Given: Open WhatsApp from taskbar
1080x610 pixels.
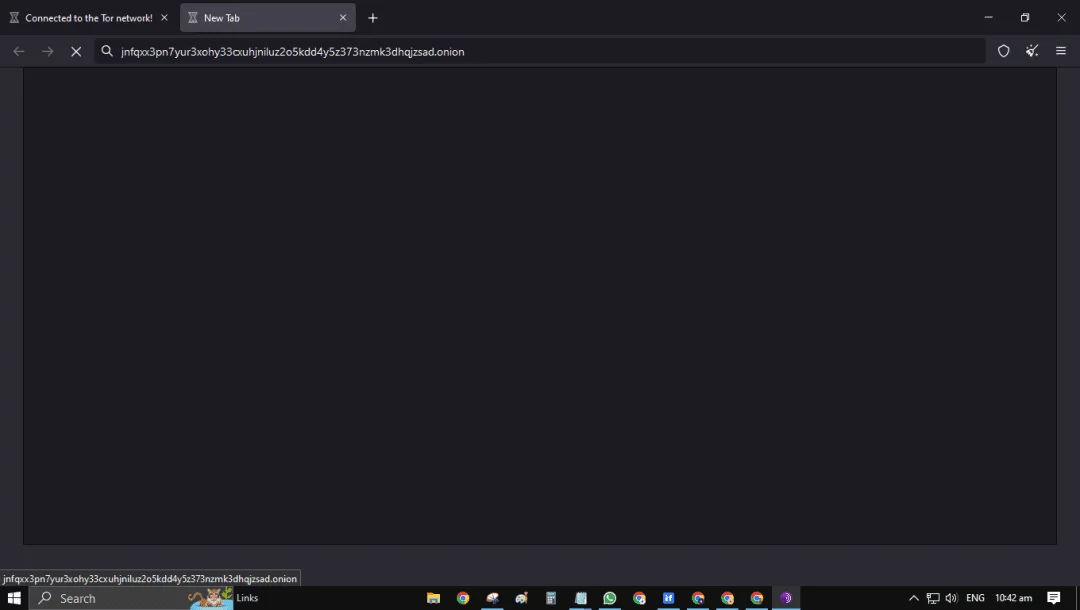Looking at the screenshot, I should pyautogui.click(x=610, y=598).
